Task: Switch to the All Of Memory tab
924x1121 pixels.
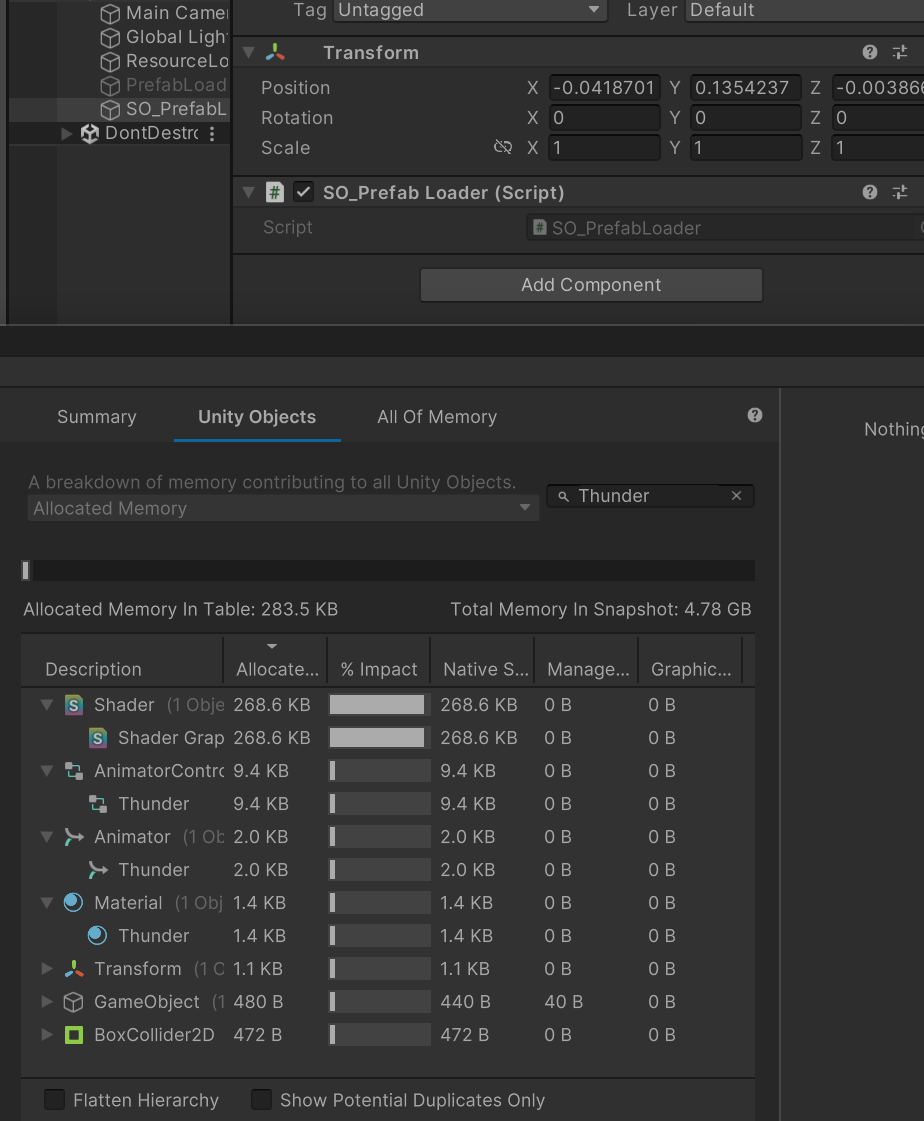Action: 437,417
